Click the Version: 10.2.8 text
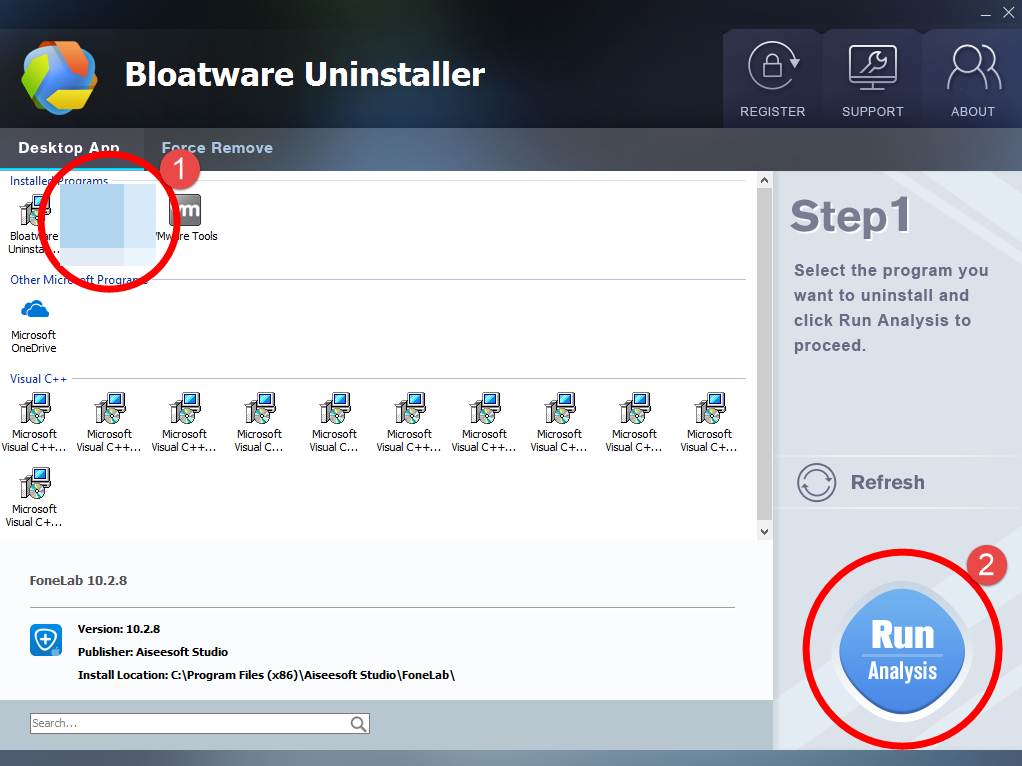Viewport: 1022px width, 766px height. [x=119, y=629]
